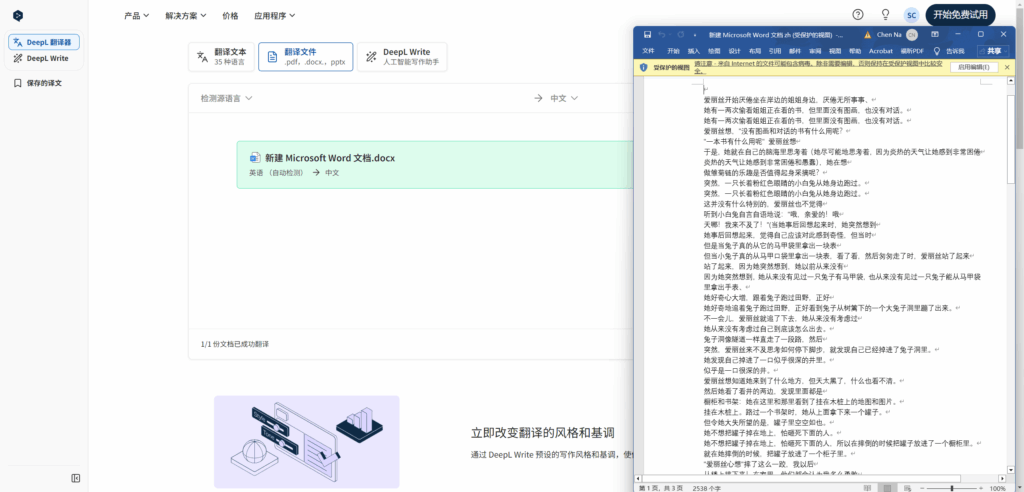Click the lightbulb tips icon in DeepL header
This screenshot has height=492, width=1024.
point(886,14)
